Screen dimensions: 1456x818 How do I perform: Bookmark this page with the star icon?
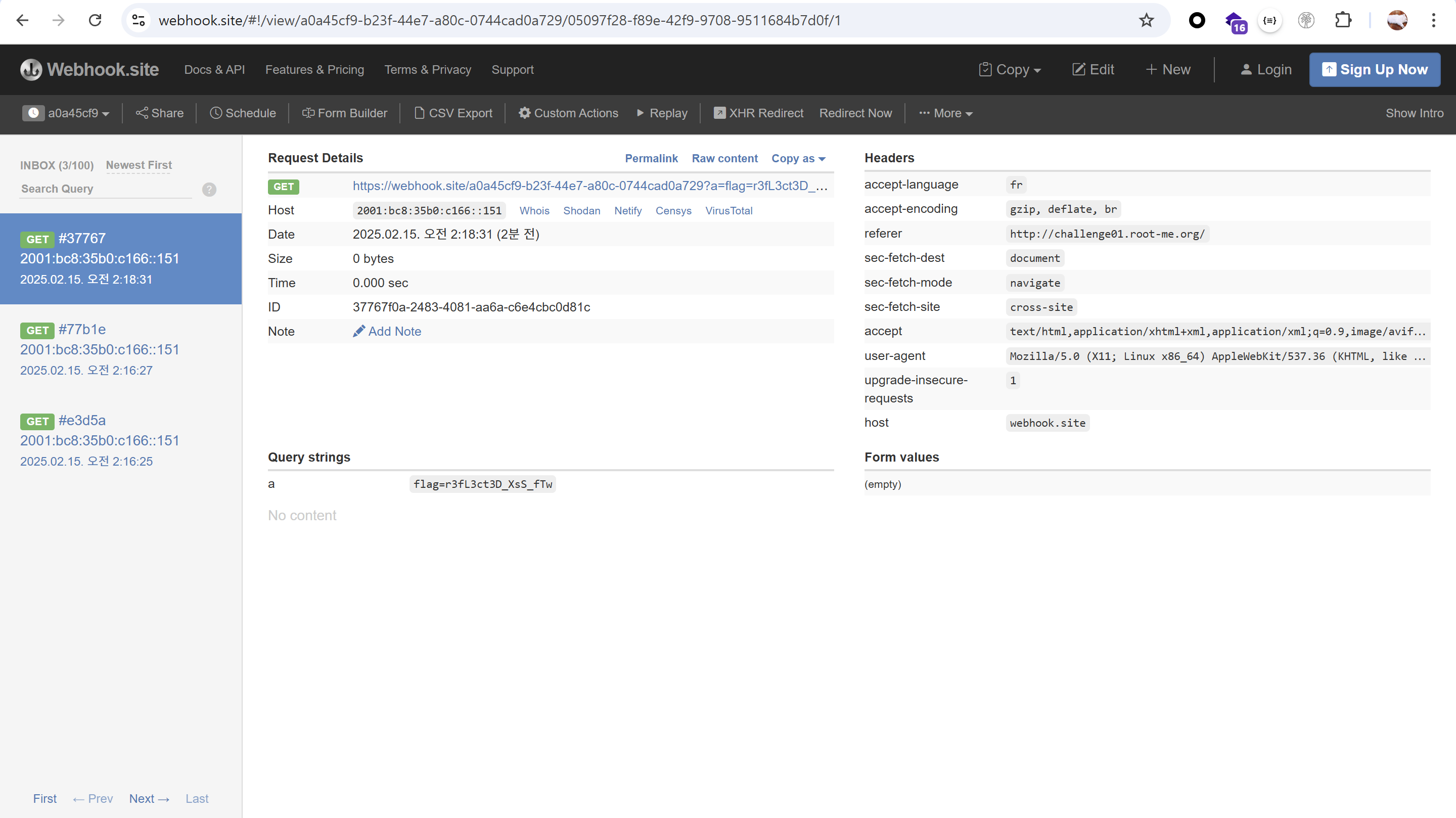tap(1146, 20)
